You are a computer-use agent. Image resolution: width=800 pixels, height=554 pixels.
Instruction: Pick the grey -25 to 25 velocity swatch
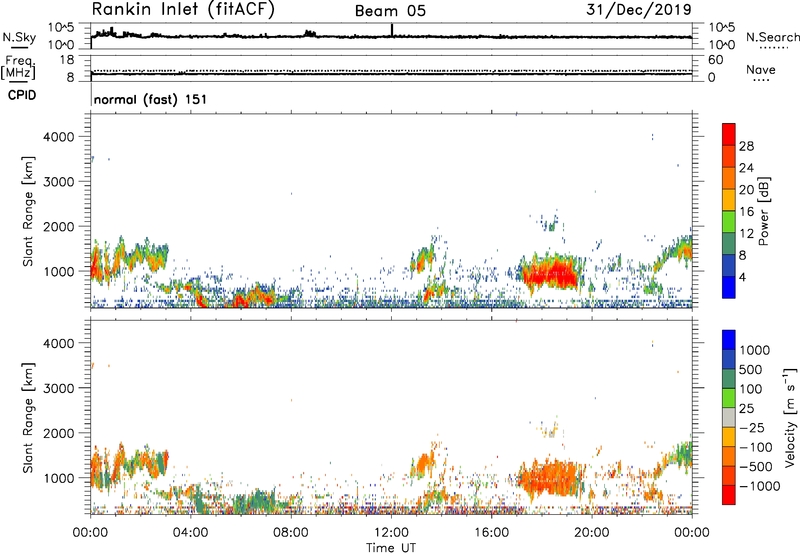(x=729, y=417)
